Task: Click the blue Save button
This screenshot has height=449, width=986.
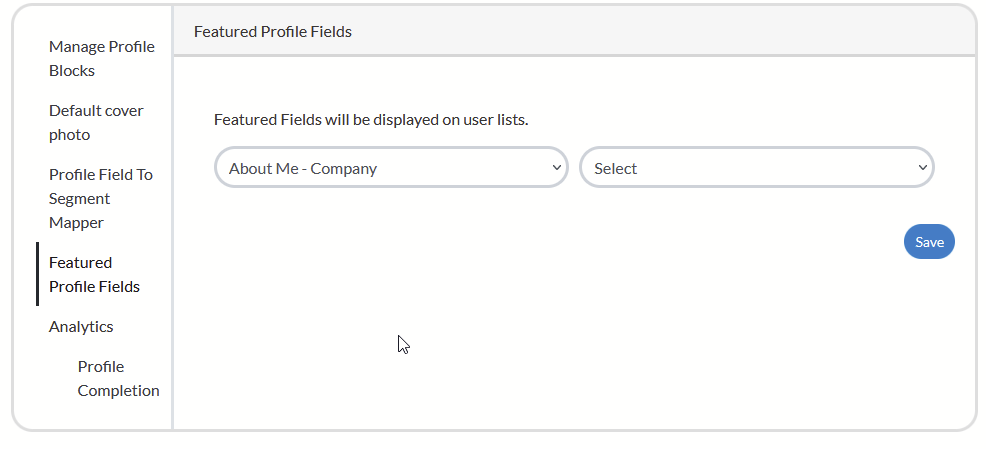Action: point(929,242)
